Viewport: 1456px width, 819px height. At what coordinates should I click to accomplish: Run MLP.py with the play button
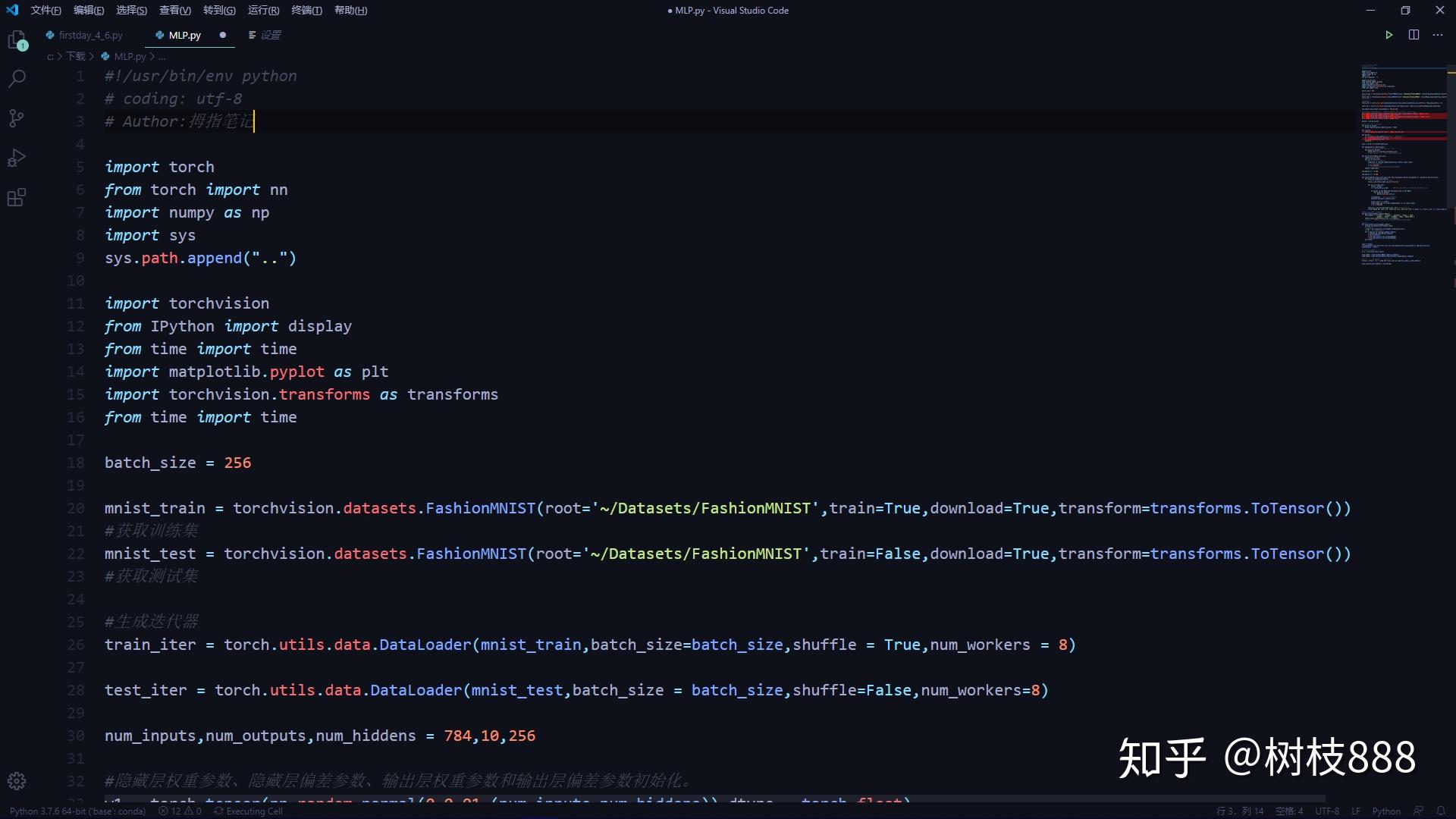(x=1389, y=35)
